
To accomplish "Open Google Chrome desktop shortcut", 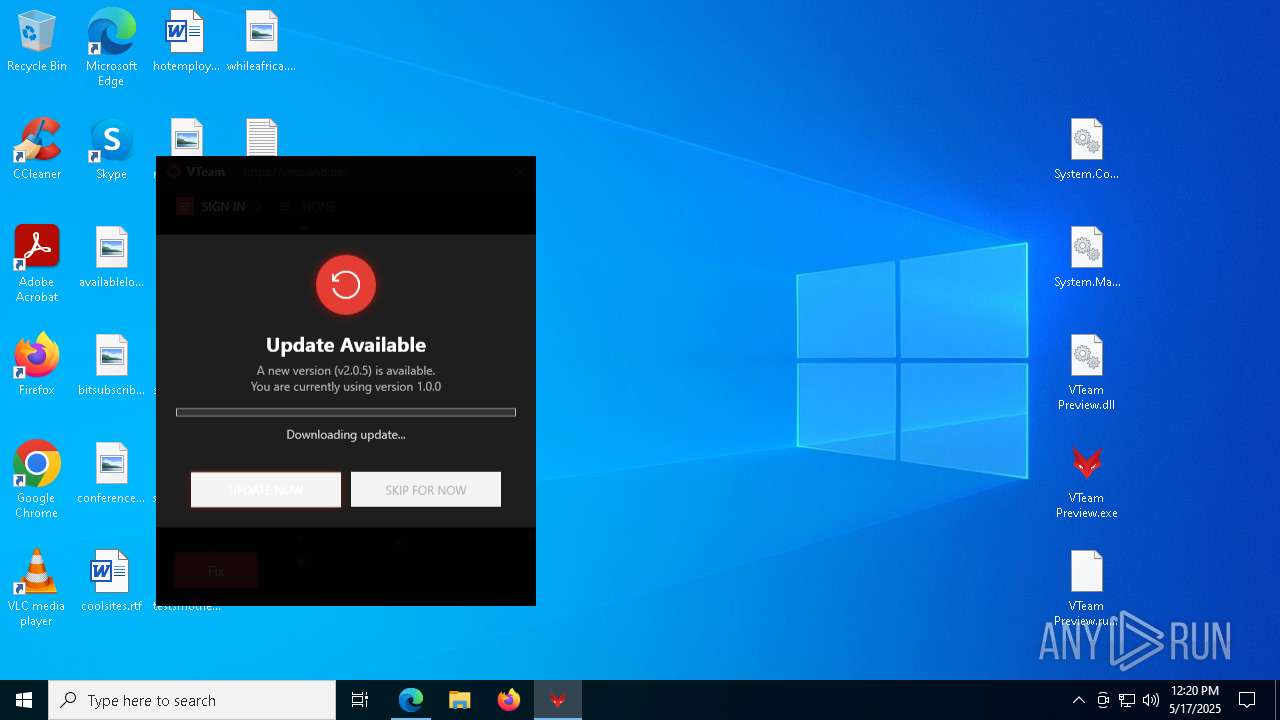I will [x=37, y=480].
